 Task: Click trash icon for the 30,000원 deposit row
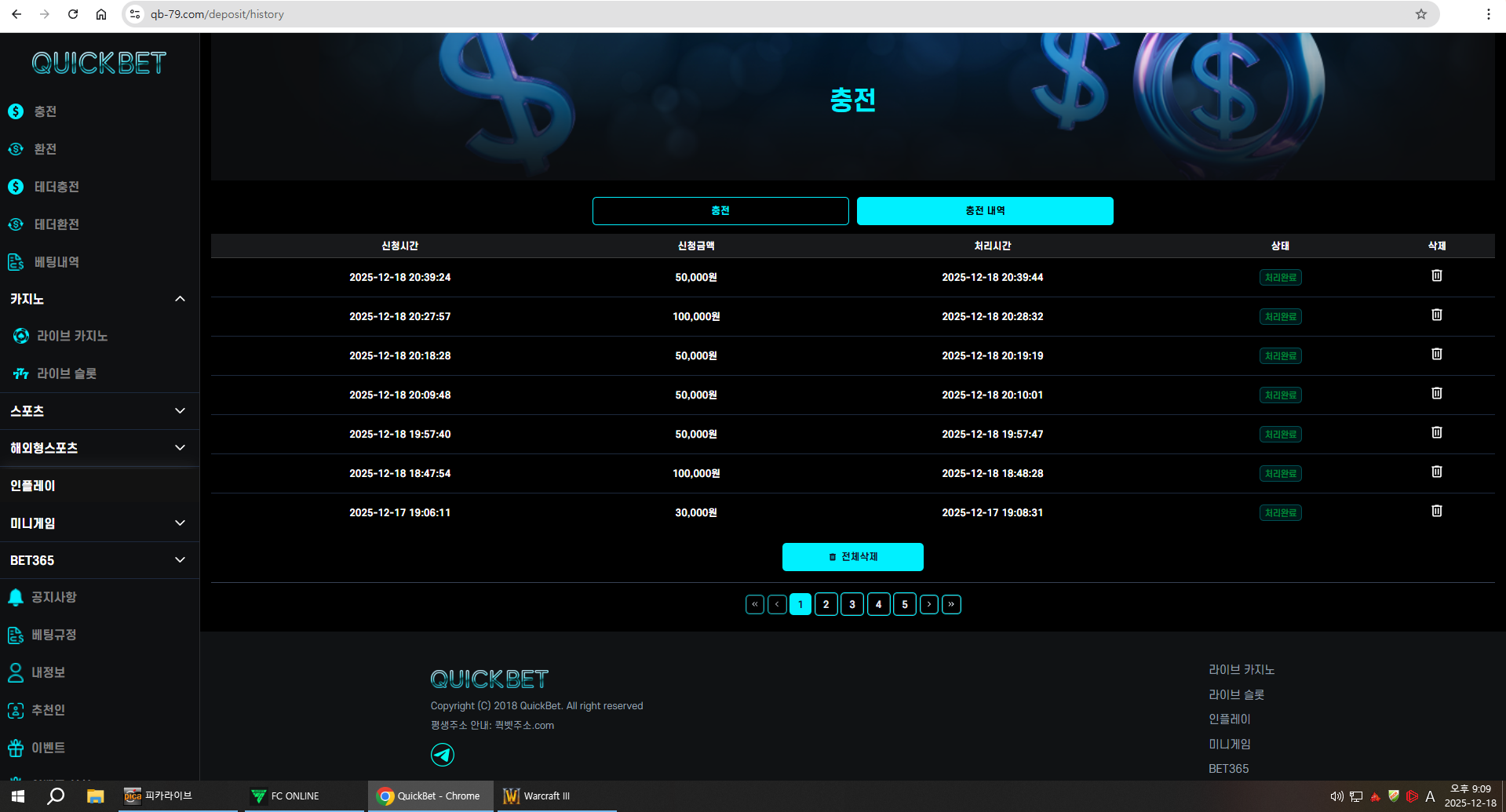coord(1436,512)
